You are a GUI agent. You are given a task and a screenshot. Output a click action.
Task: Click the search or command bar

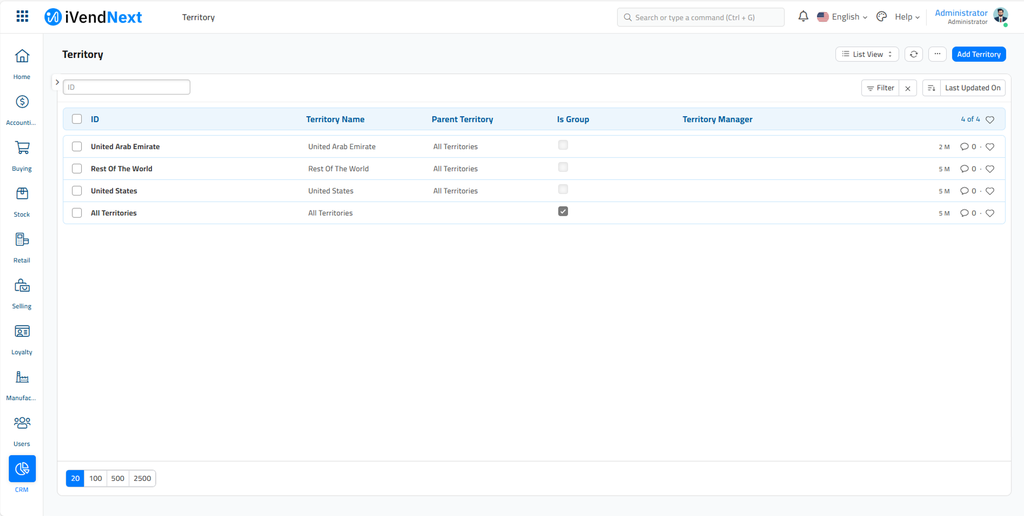tap(701, 18)
